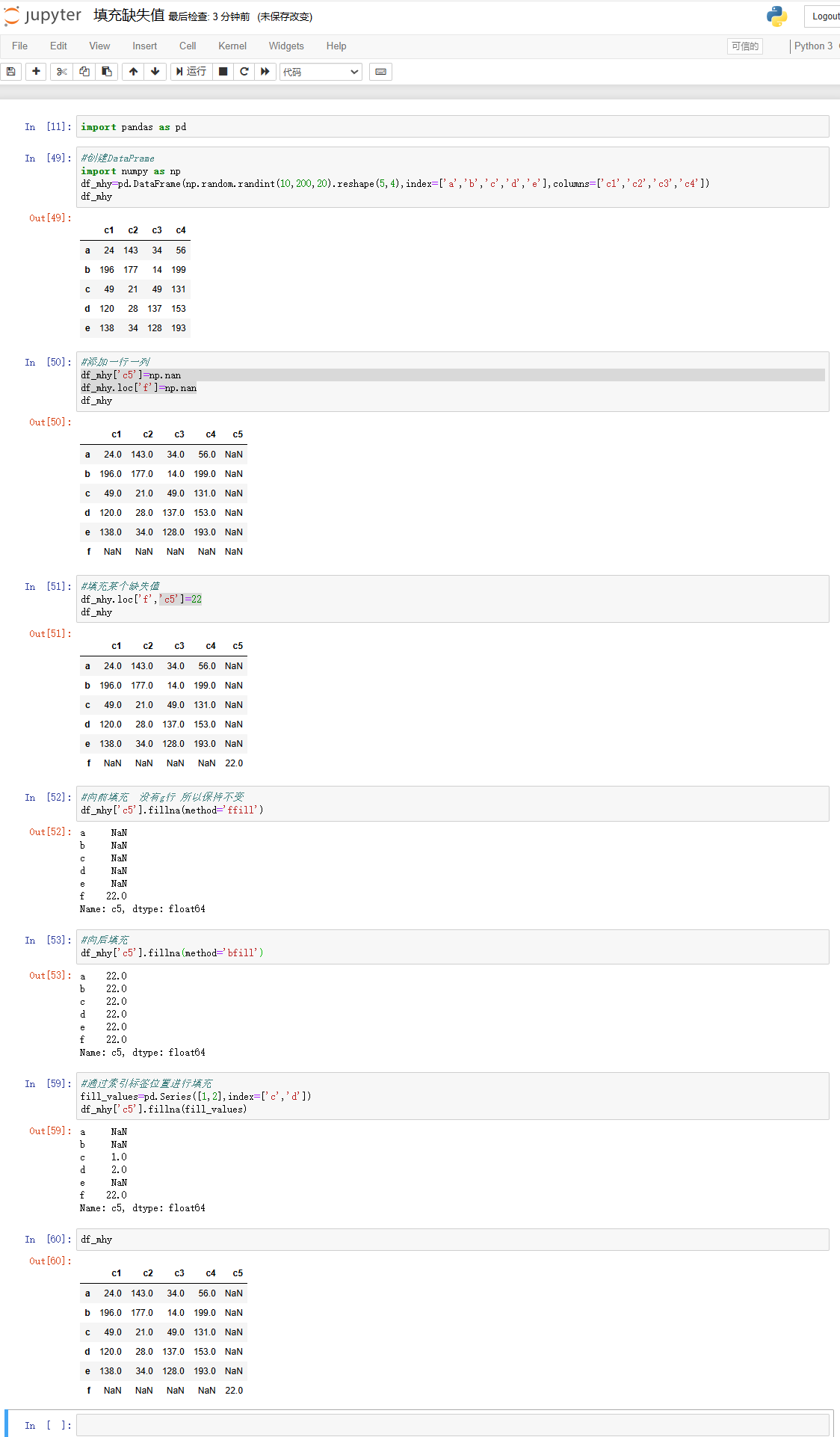Click the save notebook icon
Image resolution: width=840 pixels, height=1437 pixels.
coord(11,72)
